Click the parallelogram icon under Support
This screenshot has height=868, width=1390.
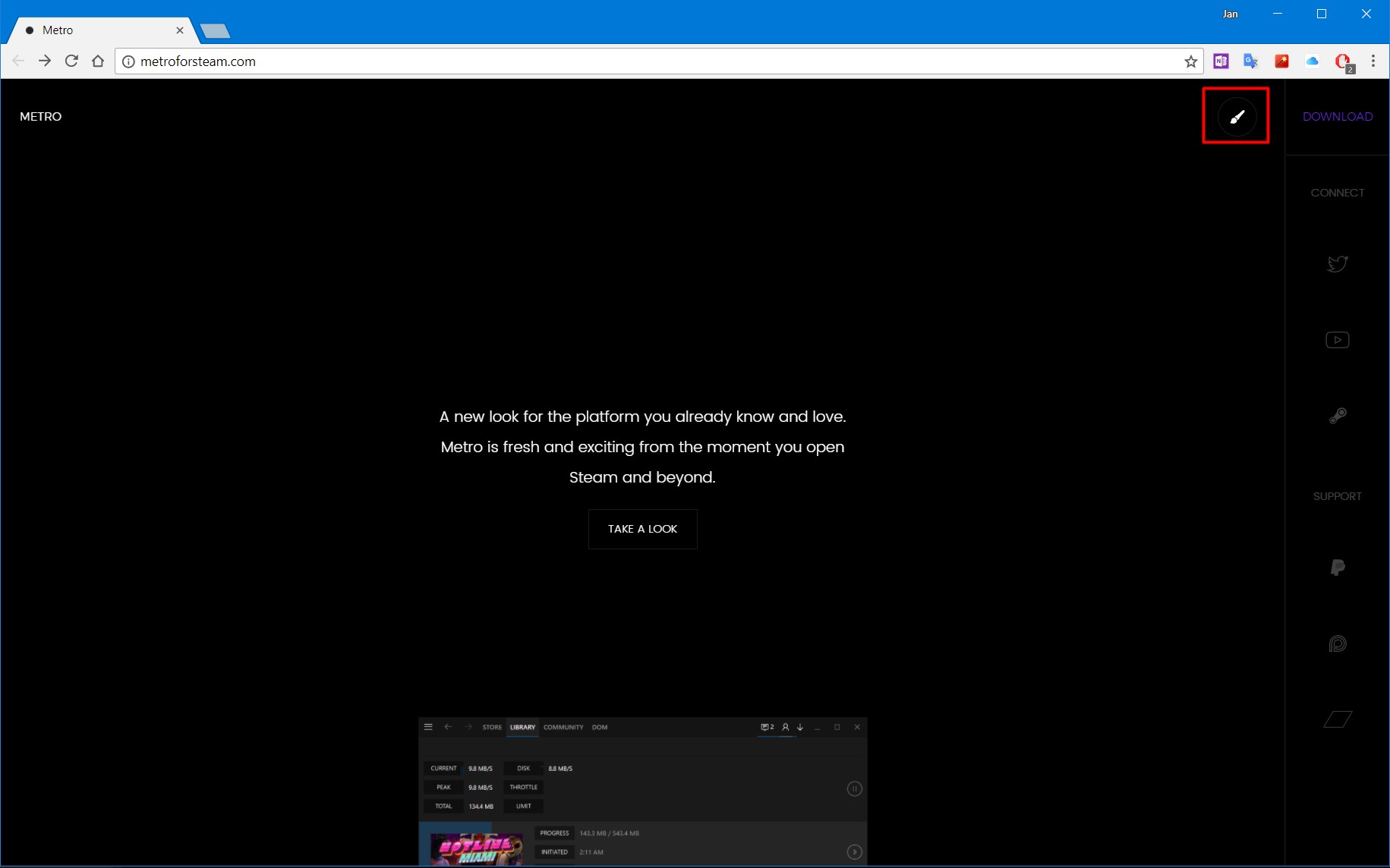click(x=1337, y=719)
